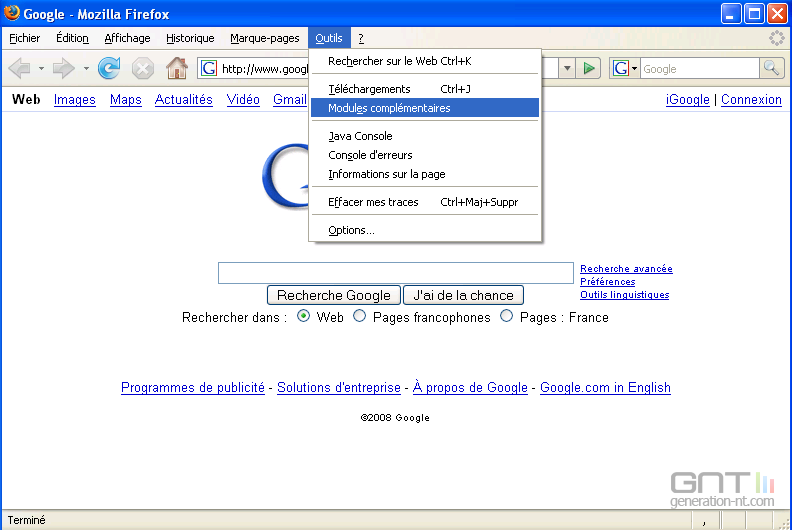The height and width of the screenshot is (530, 792).
Task: Open À propos de Google link
Action: (470, 388)
